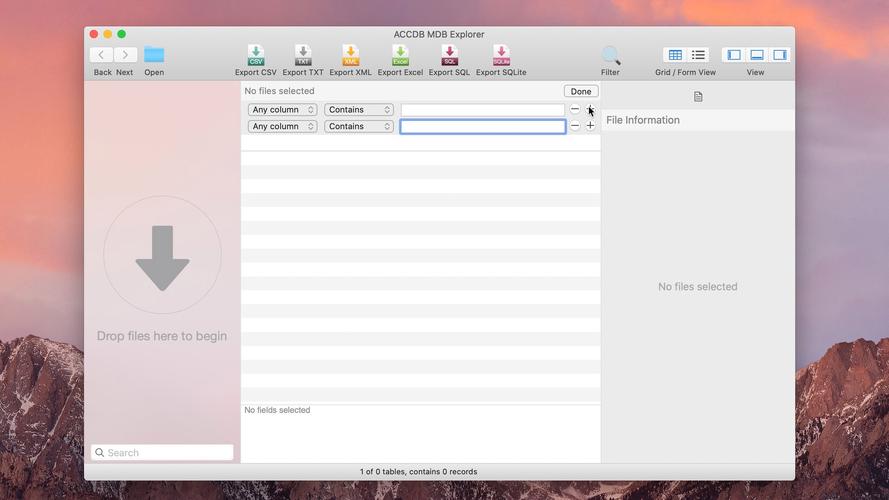Focus the second filter text field
Screen dimensions: 889x500
click(x=482, y=126)
